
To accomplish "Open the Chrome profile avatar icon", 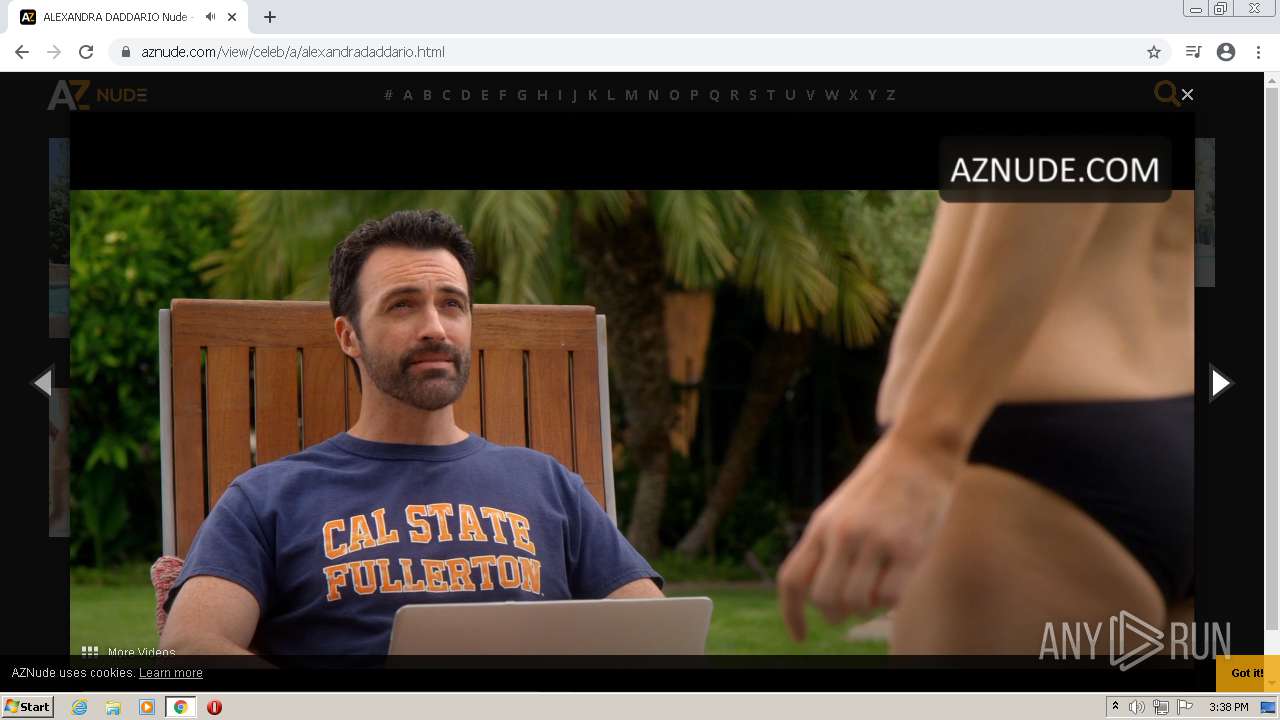I will [1226, 52].
